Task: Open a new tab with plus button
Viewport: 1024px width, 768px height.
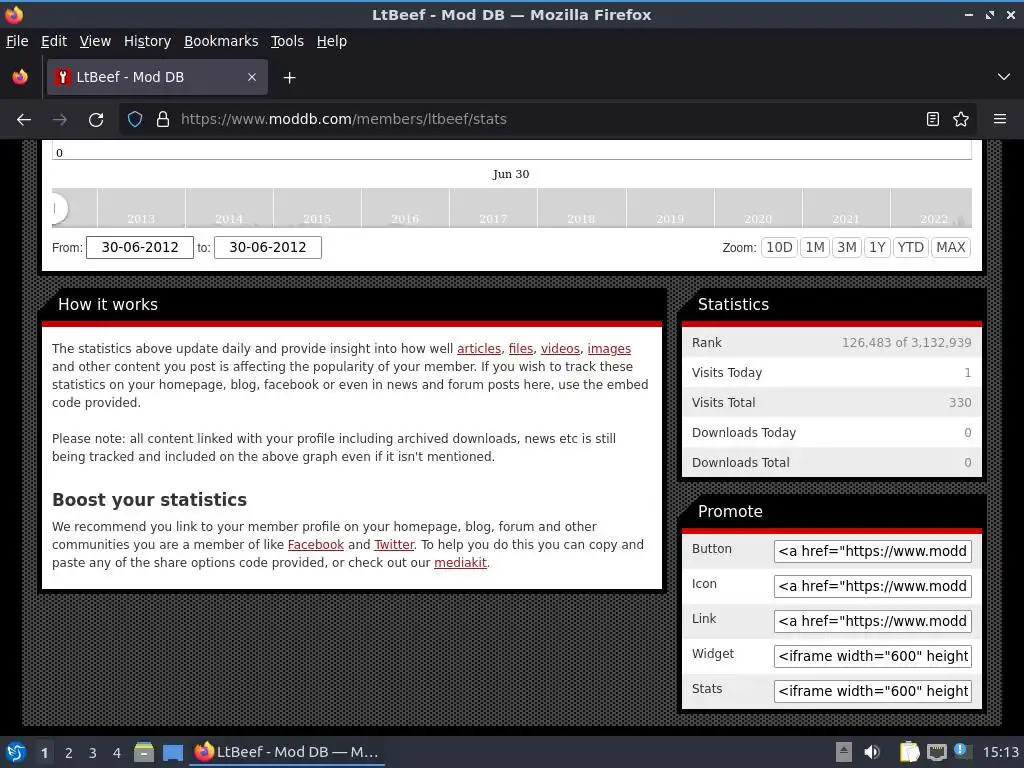Action: click(x=289, y=78)
